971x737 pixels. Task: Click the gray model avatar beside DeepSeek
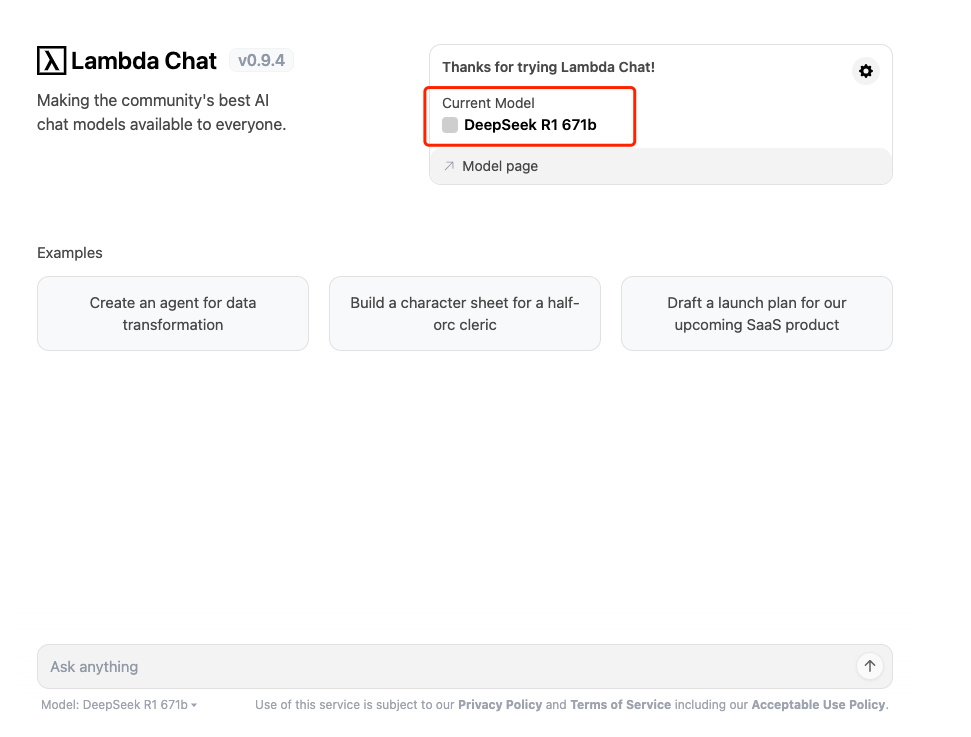point(450,125)
